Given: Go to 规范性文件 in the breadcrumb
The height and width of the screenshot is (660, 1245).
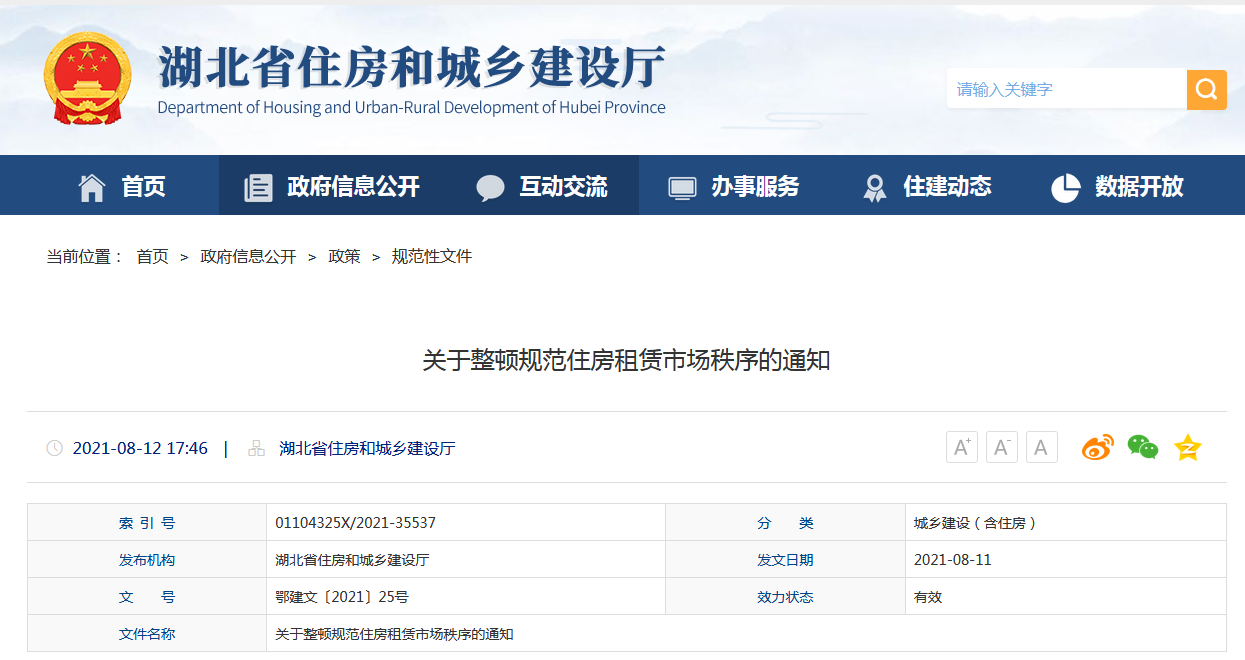Looking at the screenshot, I should click(432, 257).
